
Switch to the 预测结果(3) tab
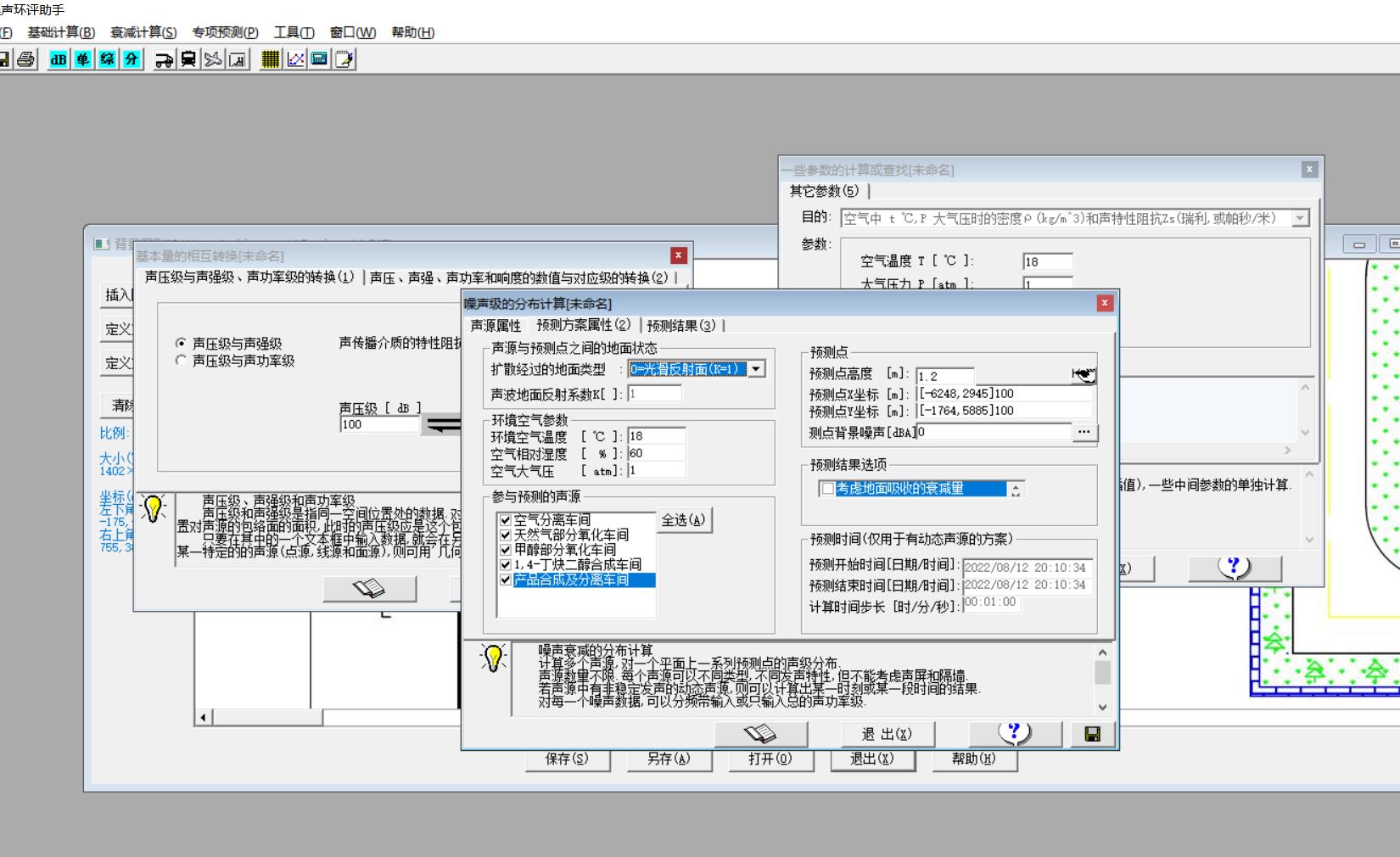681,326
